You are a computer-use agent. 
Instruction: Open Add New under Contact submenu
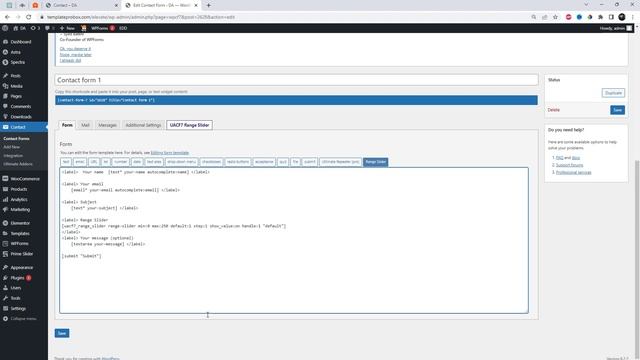[11, 147]
